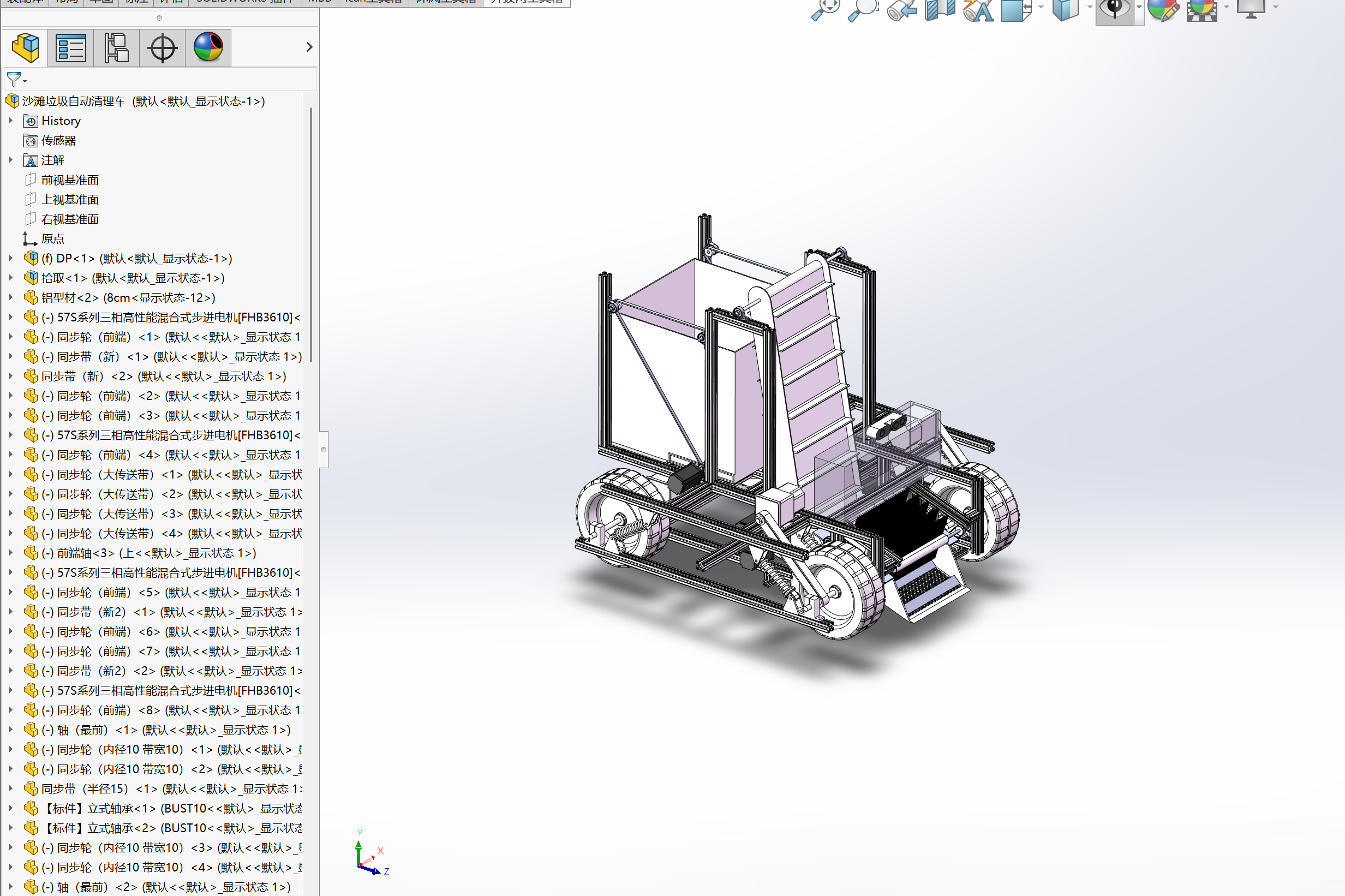Image resolution: width=1345 pixels, height=896 pixels.
Task: Activate the Section View tool
Action: 940,10
